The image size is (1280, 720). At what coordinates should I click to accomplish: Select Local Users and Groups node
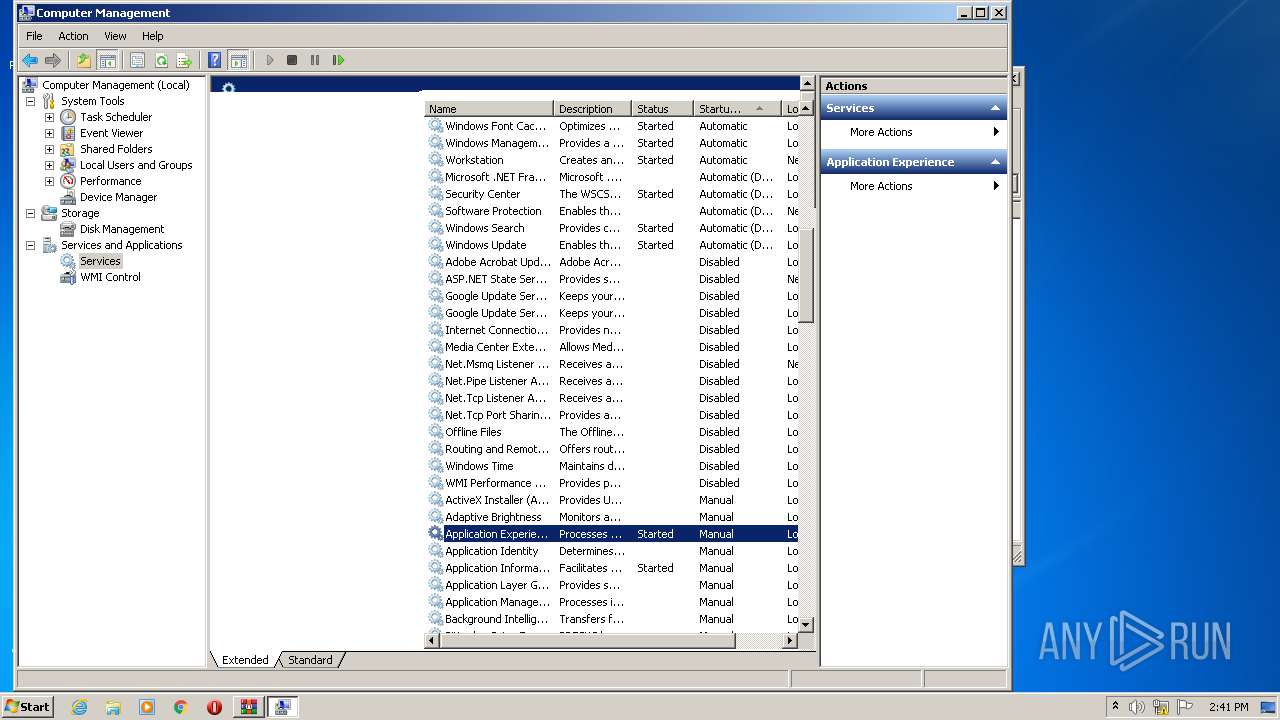[136, 165]
